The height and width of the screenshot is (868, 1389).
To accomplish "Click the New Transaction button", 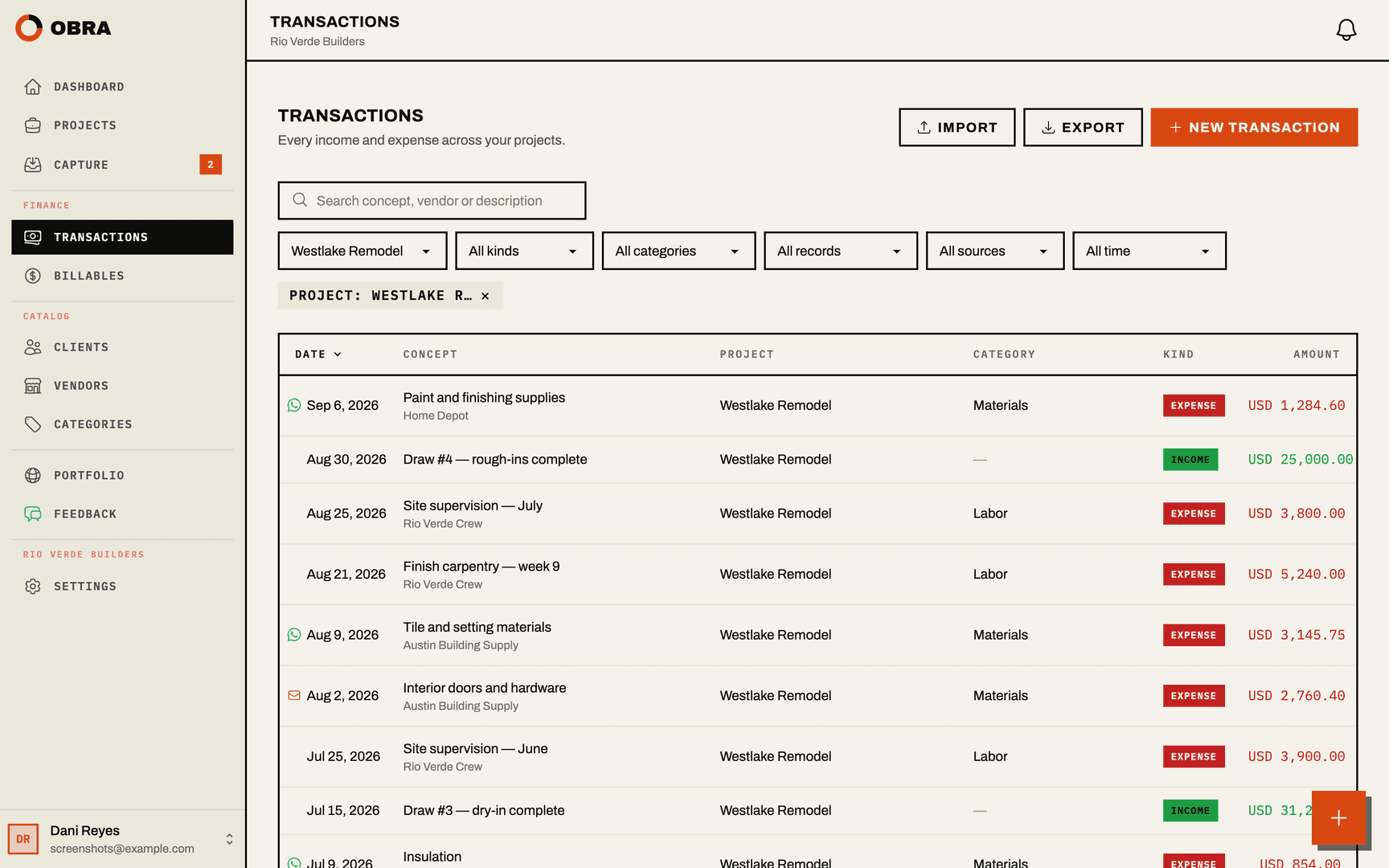I will [x=1254, y=128].
